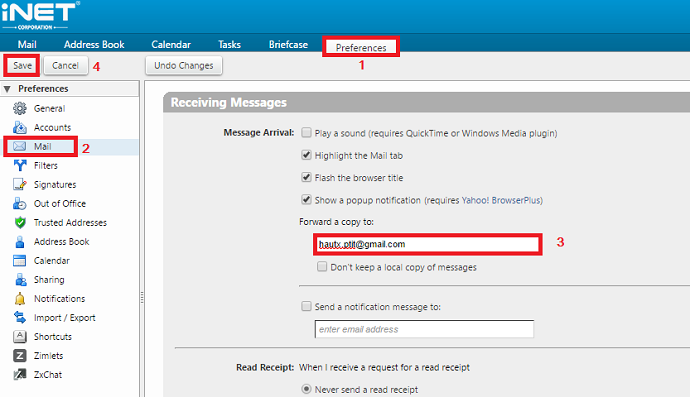Open Import / Export preferences
This screenshot has width=690, height=397.
click(x=65, y=317)
